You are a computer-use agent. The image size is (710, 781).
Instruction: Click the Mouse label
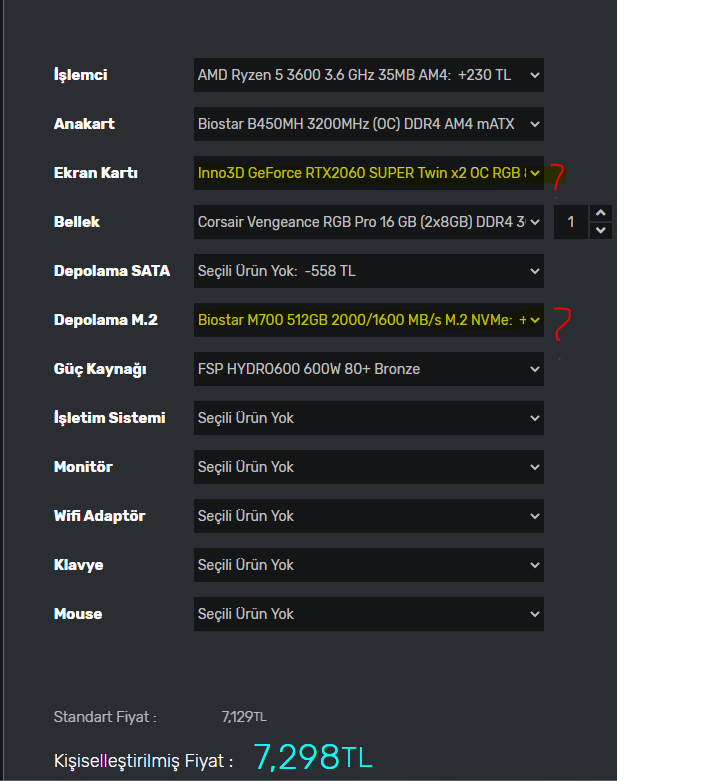(x=78, y=614)
